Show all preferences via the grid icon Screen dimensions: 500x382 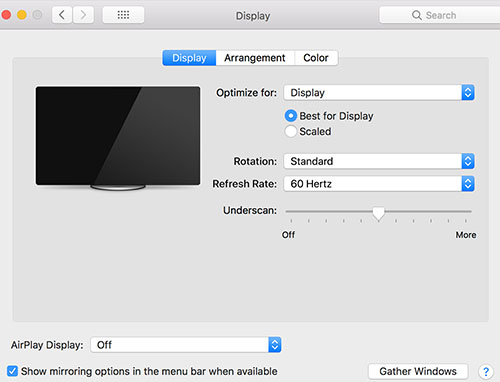pos(123,15)
